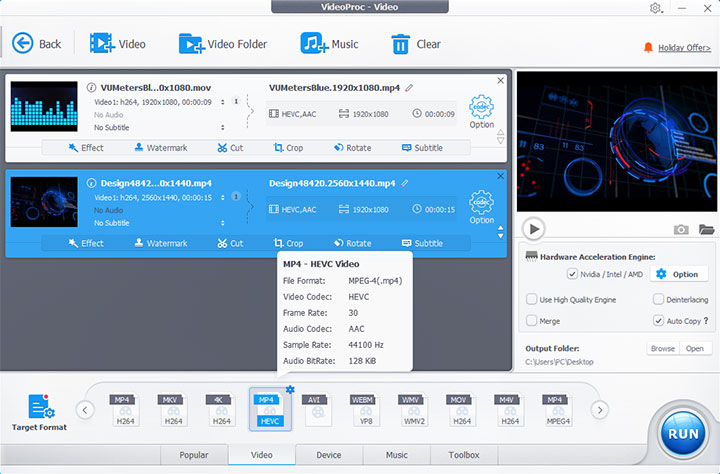Select MOV H264 format
The height and width of the screenshot is (474, 720).
(x=461, y=410)
